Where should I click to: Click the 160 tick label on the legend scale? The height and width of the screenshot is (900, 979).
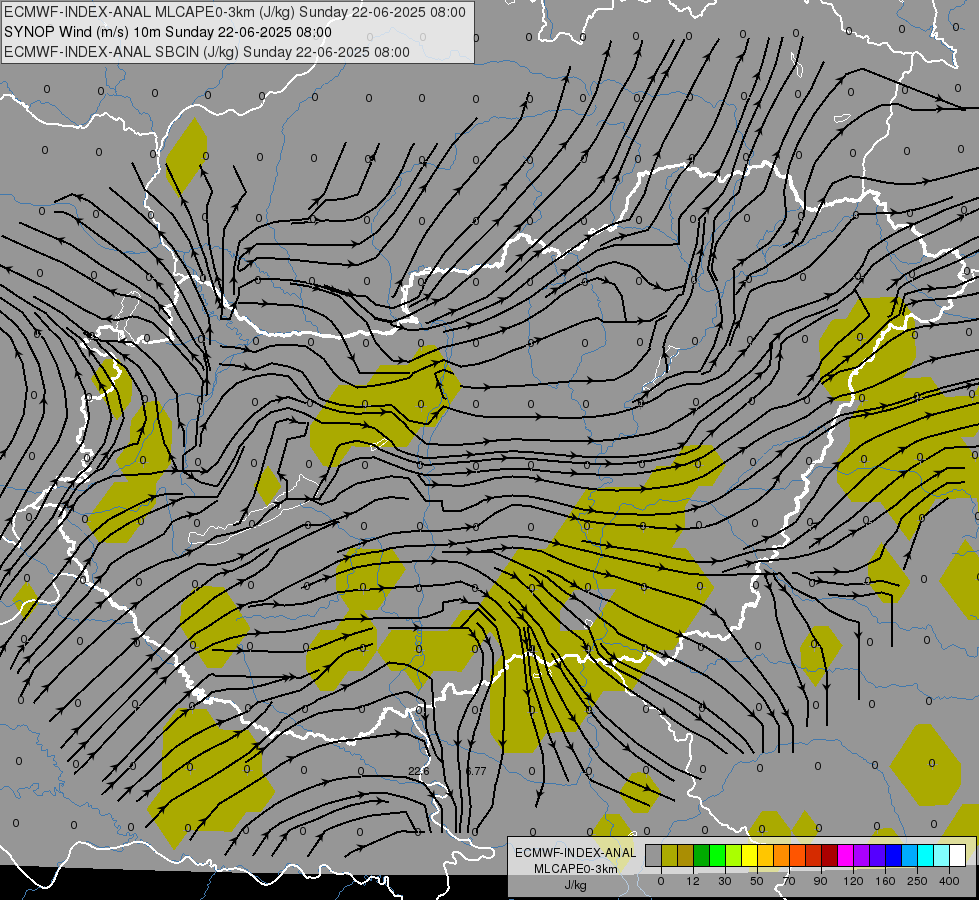coord(885,881)
